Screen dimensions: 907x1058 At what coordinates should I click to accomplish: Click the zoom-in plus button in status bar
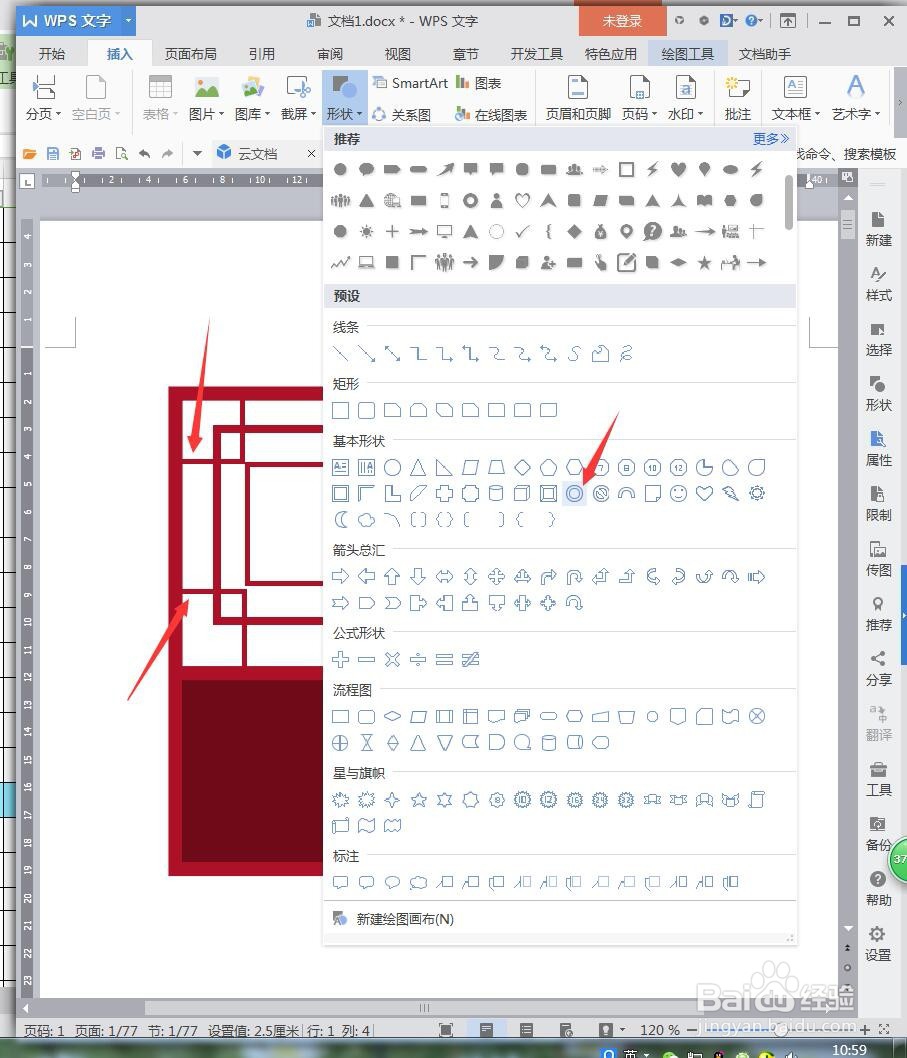tap(865, 1030)
